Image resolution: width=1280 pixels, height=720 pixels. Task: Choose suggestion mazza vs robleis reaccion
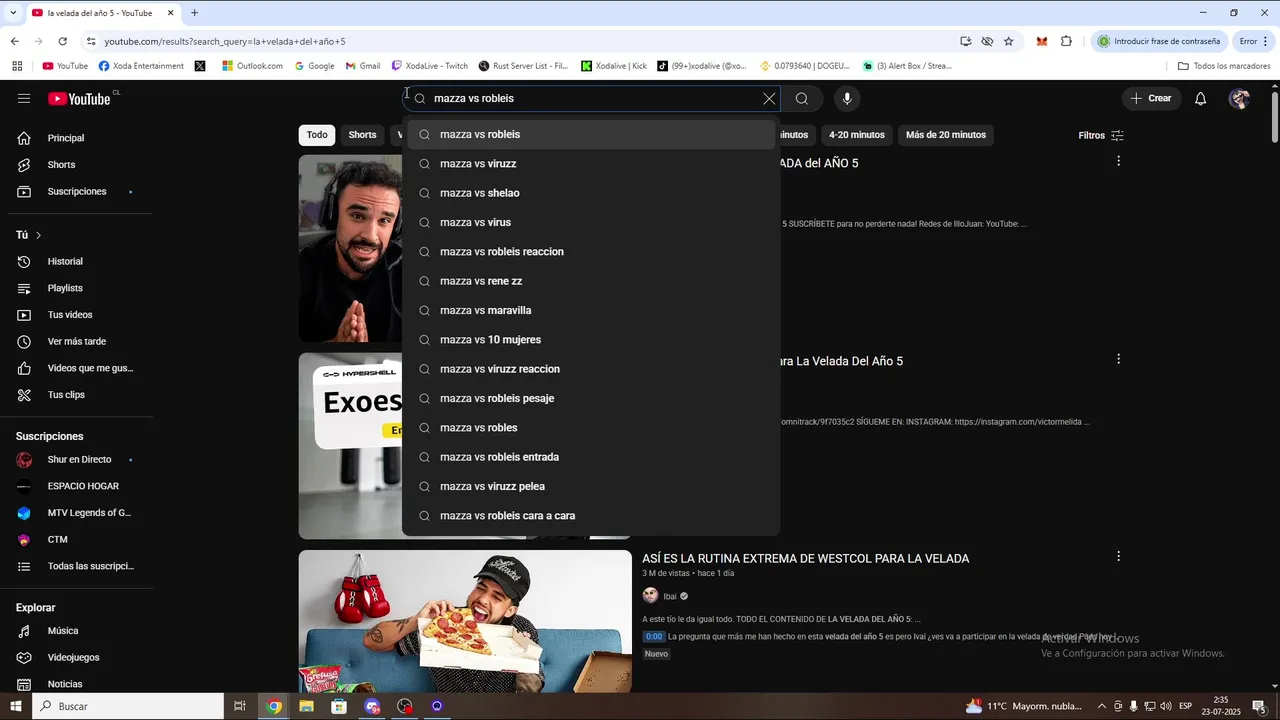click(x=591, y=251)
